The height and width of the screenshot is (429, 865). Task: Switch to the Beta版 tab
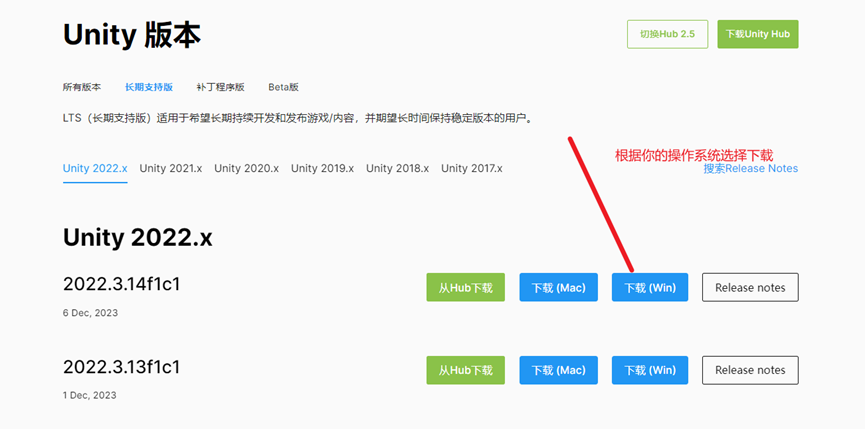[284, 87]
